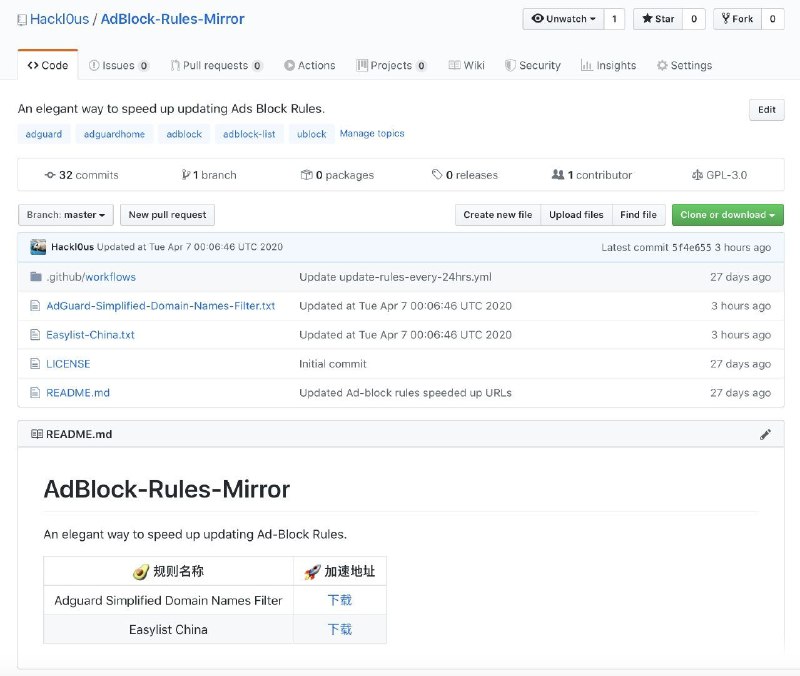Click the book icon in README.md header
Image resolution: width=800 pixels, height=676 pixels.
(x=37, y=434)
